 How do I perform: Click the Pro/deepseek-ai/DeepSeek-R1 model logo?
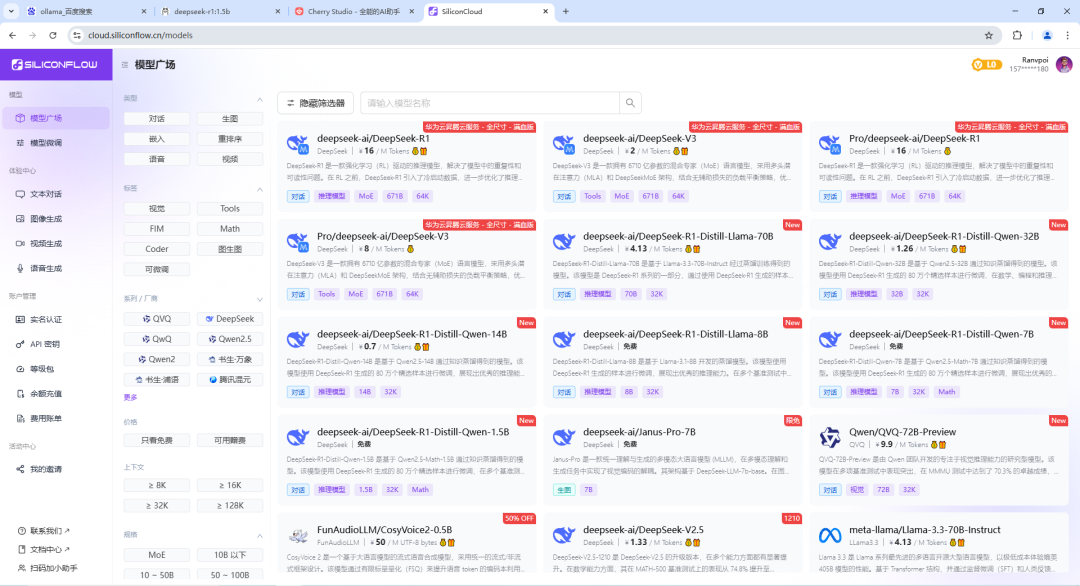pos(829,145)
